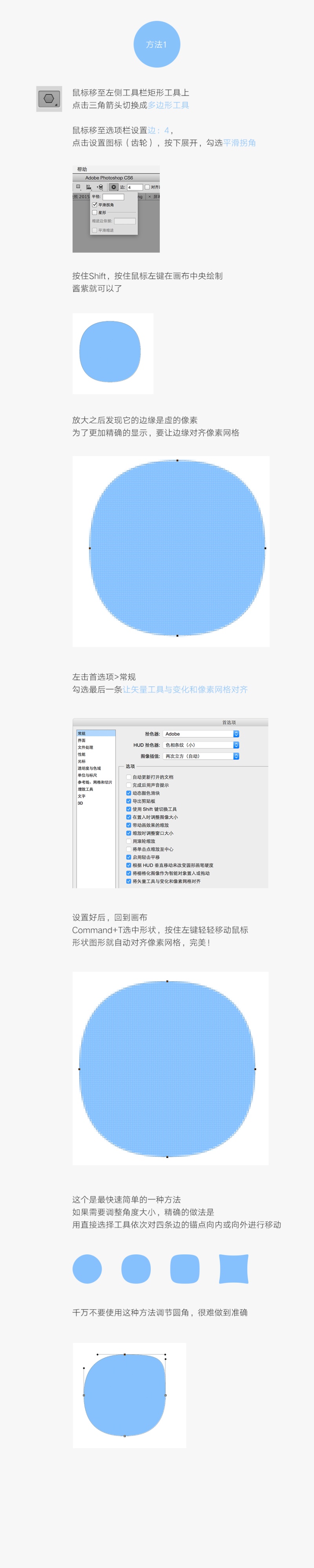
Task: Toggle 将矢量工具与变化和像素网格对齐 checkbox
Action: pos(129,881)
